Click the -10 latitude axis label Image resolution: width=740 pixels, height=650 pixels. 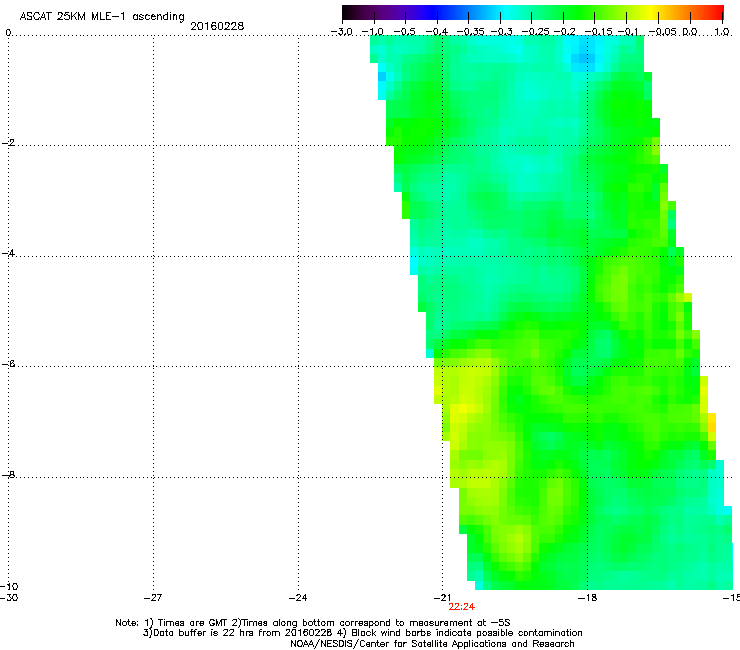tap(9, 586)
